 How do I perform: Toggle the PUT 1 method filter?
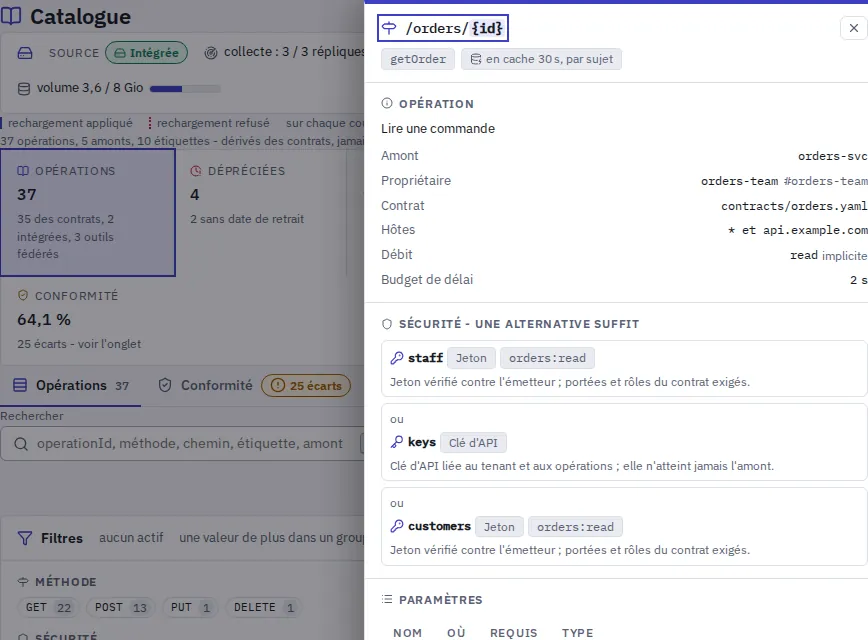(x=190, y=607)
